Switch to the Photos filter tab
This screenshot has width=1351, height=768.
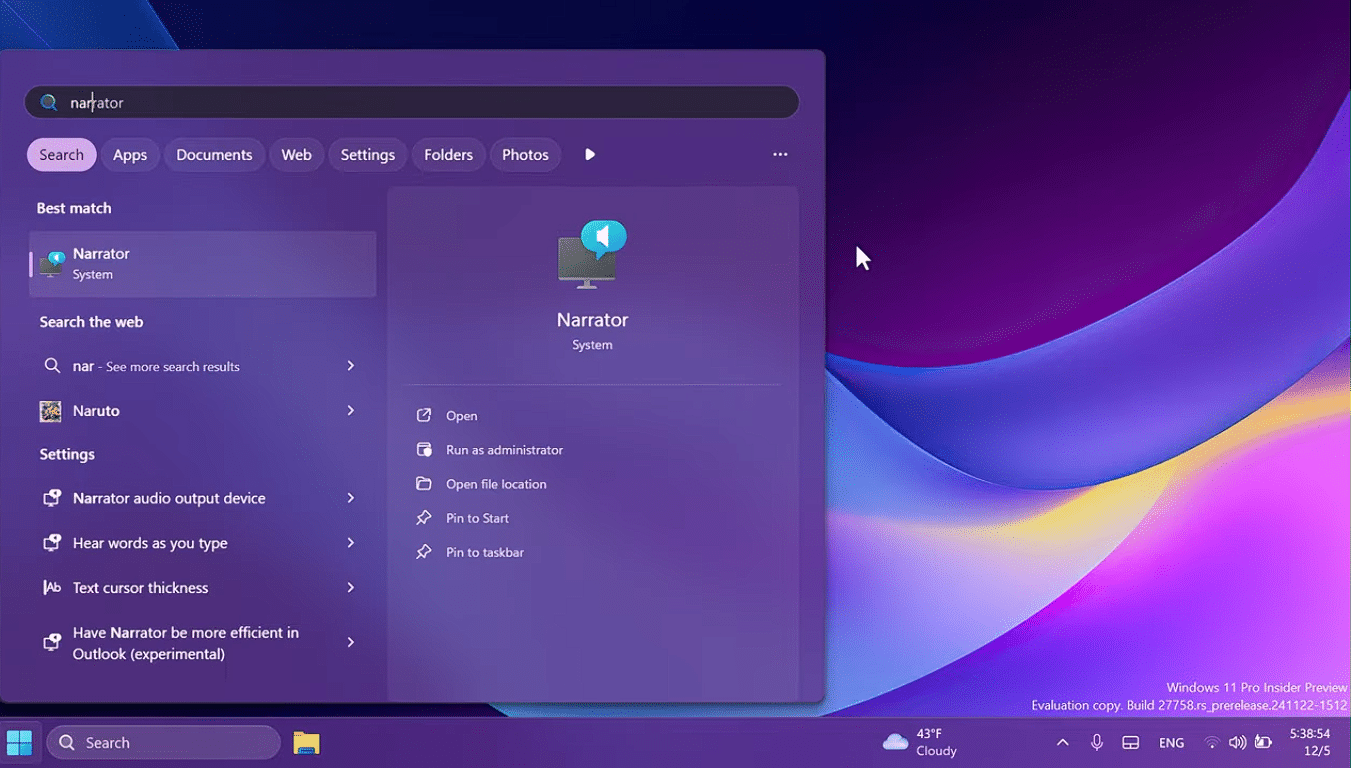pos(525,155)
